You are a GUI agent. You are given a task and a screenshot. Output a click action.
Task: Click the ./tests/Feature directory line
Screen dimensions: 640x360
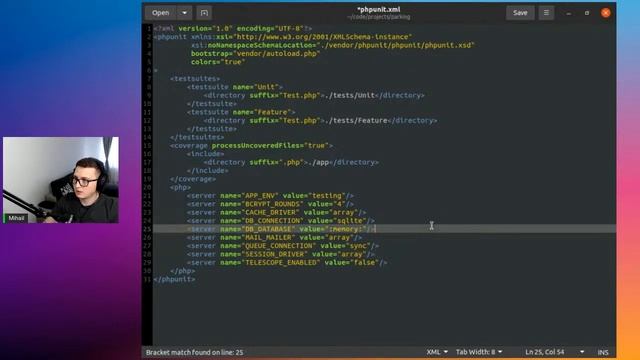click(320, 120)
